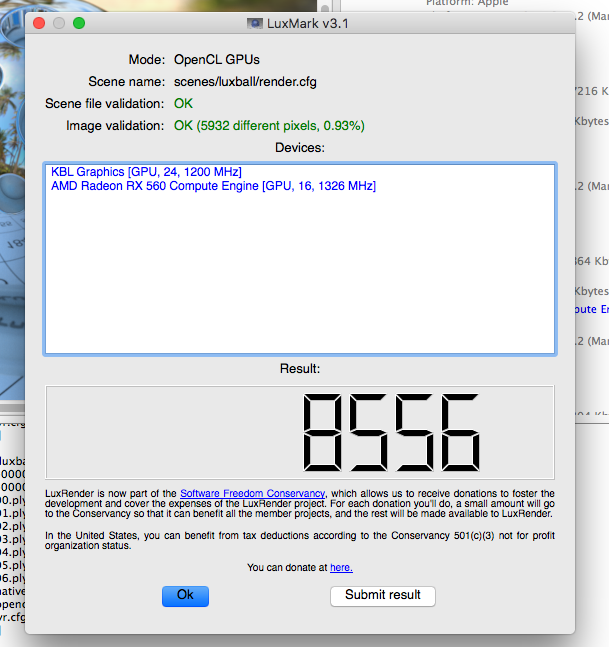Screen dimensions: 609x647
Task: Click the scene file validation OK value
Action: point(183,104)
